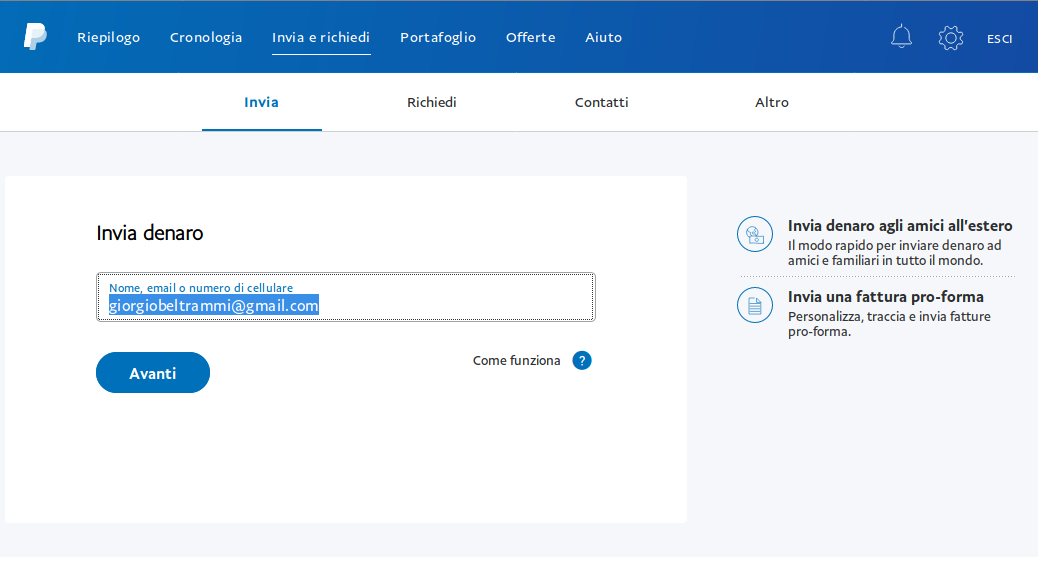
Task: Open the Portafoglio menu item
Action: click(438, 37)
